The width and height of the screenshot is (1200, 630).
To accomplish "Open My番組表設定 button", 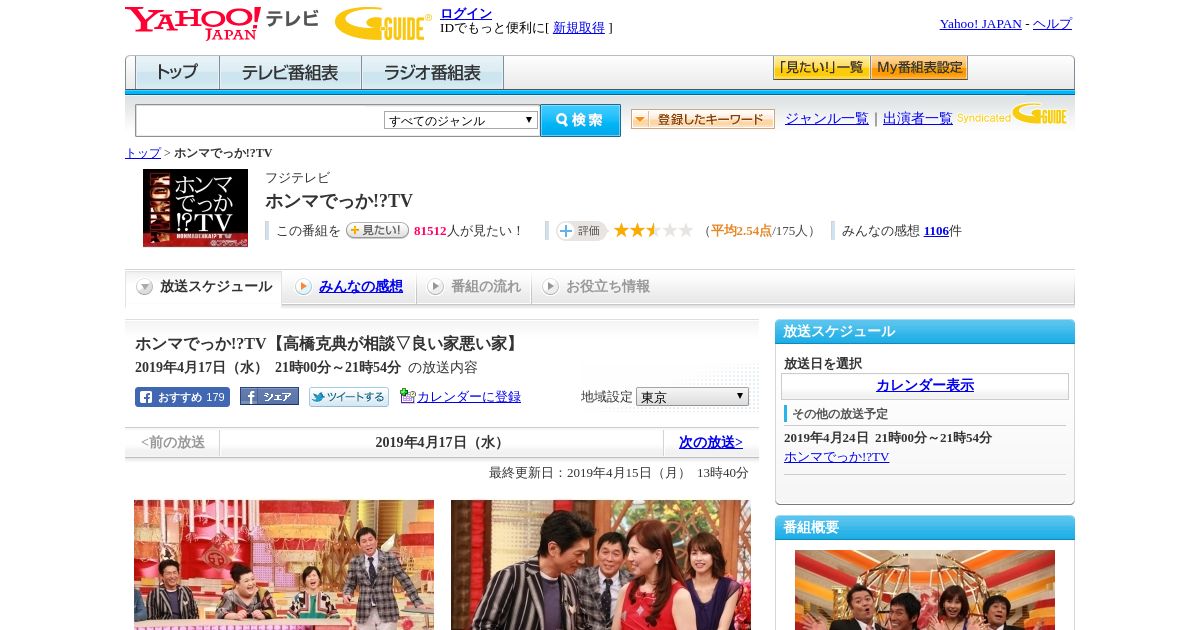I will [919, 68].
